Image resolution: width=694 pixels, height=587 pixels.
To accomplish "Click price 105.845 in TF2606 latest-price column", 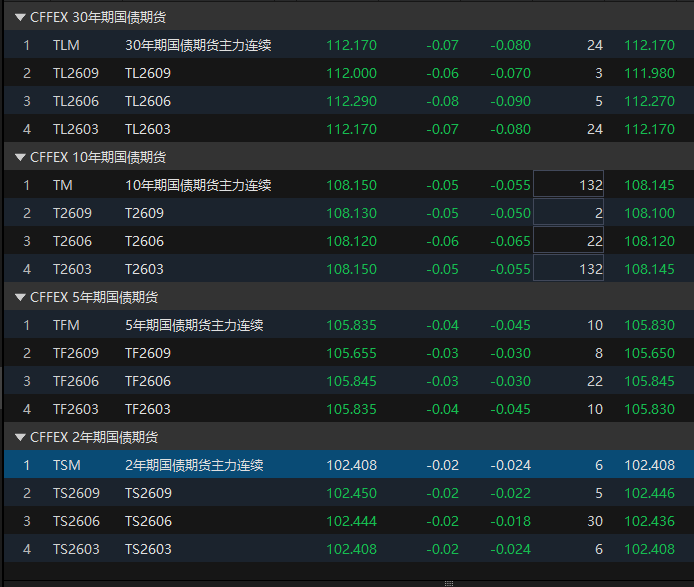I will click(351, 381).
